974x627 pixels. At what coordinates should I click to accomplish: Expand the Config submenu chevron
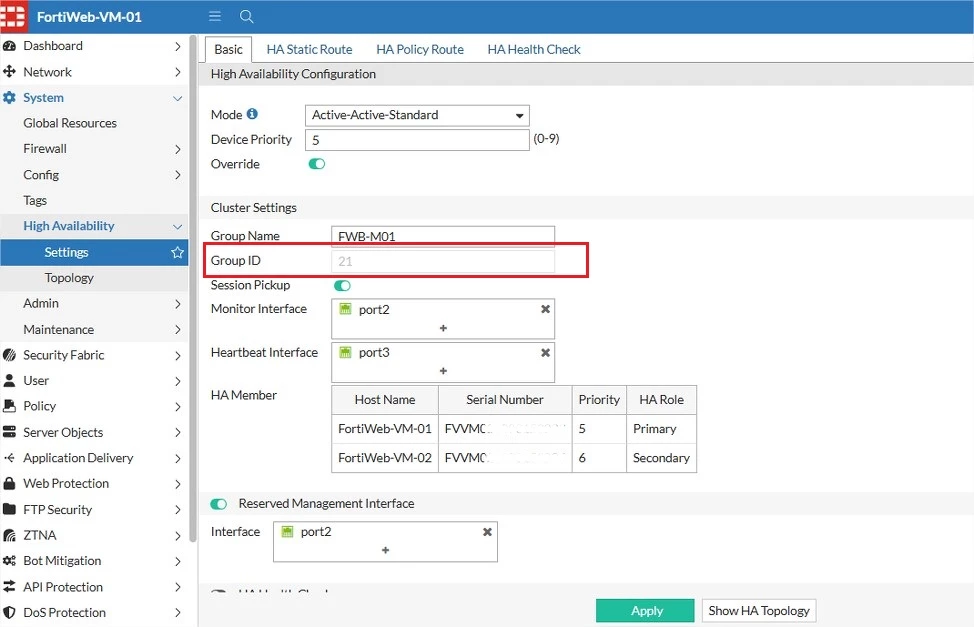pyautogui.click(x=178, y=175)
